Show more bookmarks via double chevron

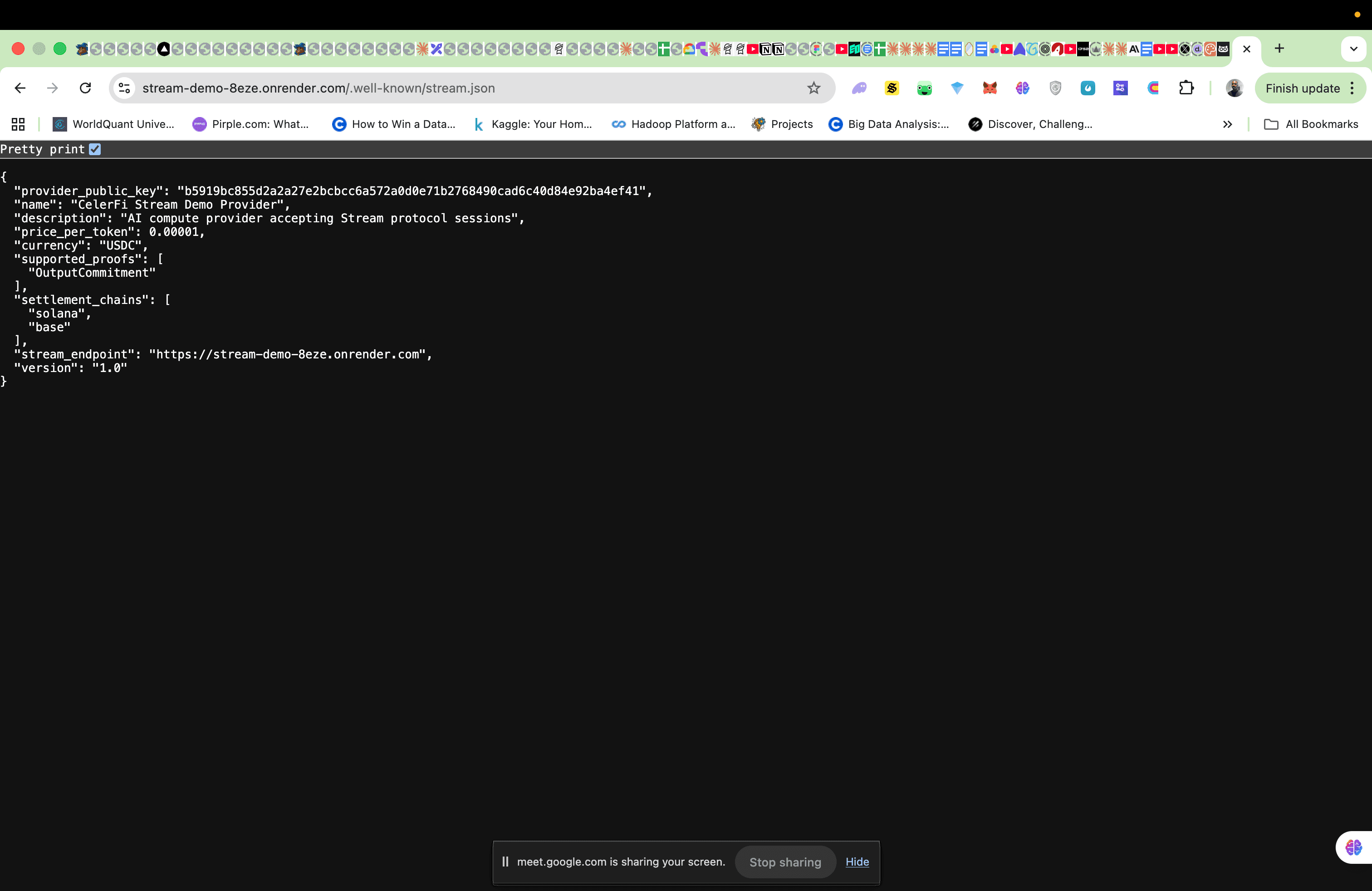pyautogui.click(x=1227, y=124)
